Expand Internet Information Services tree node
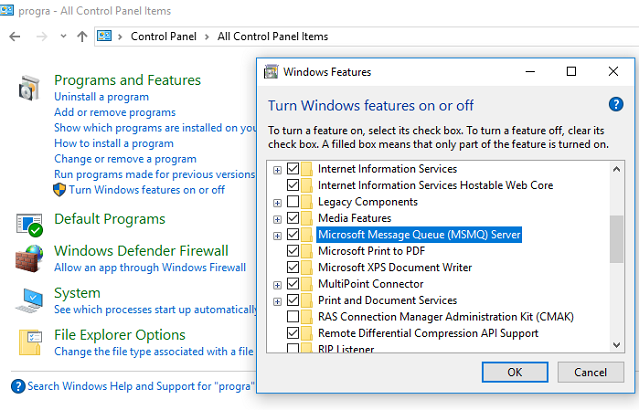This screenshot has height=410, width=639. coord(277,170)
